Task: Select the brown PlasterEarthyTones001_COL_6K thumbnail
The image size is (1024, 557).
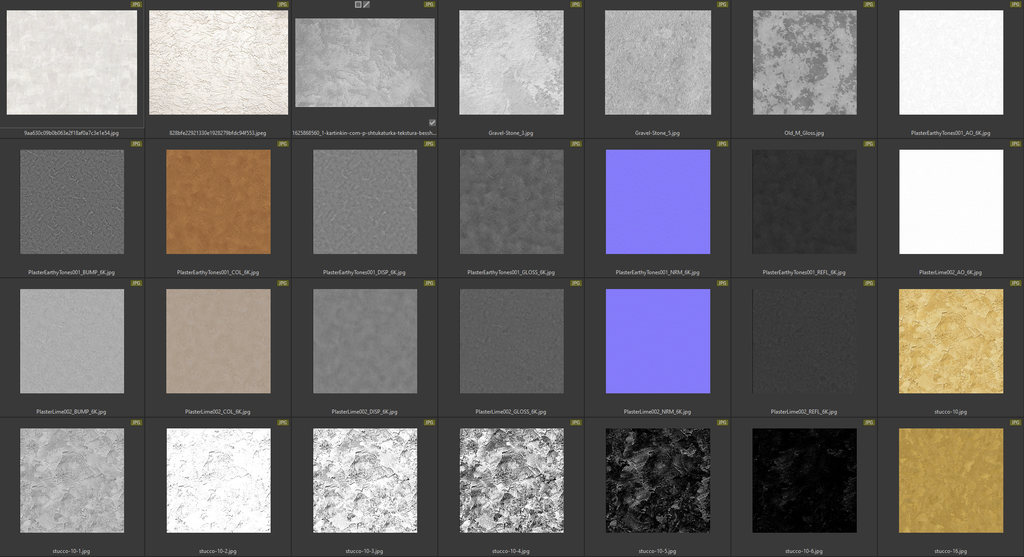Action: point(218,201)
